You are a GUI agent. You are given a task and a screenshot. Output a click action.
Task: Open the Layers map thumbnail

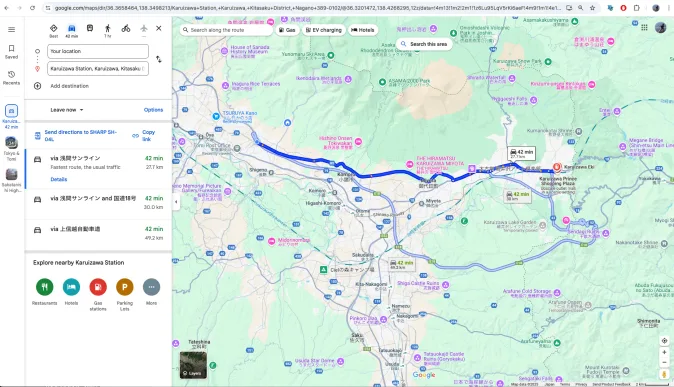(x=193, y=365)
